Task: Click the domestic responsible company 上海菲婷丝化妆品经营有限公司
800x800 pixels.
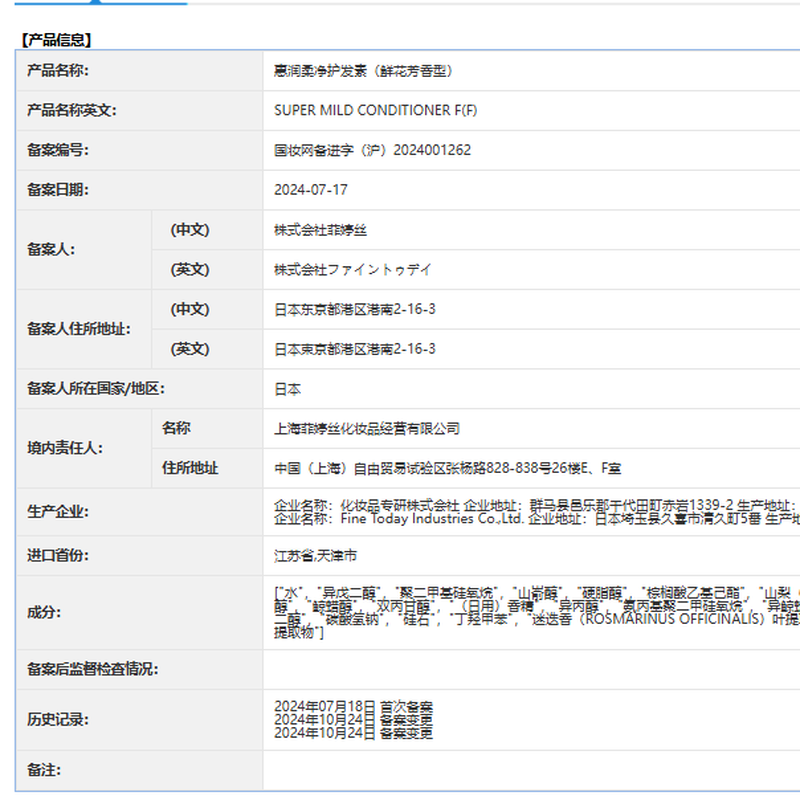Action: pyautogui.click(x=367, y=428)
